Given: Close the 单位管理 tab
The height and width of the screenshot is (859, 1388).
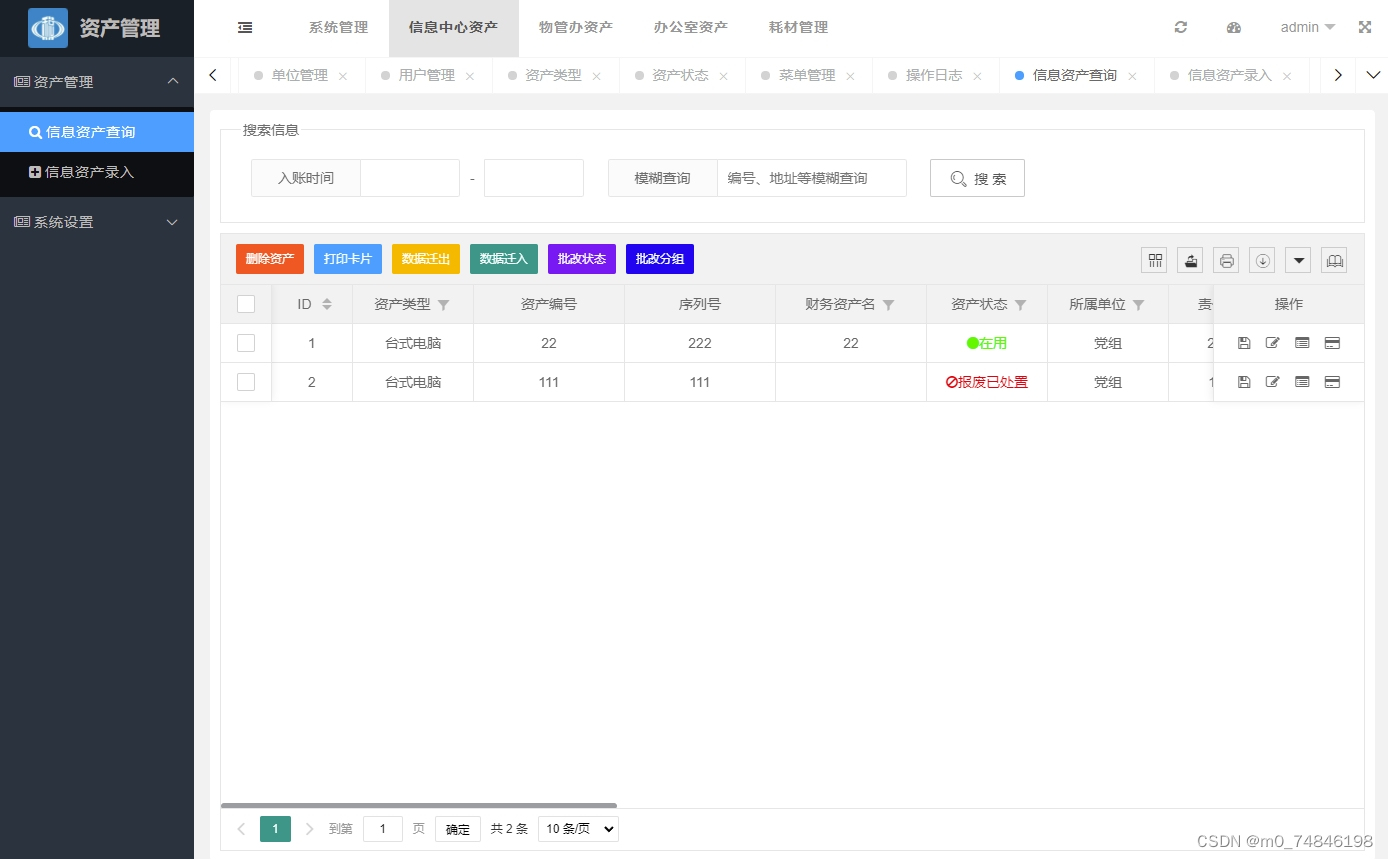Looking at the screenshot, I should pos(343,76).
